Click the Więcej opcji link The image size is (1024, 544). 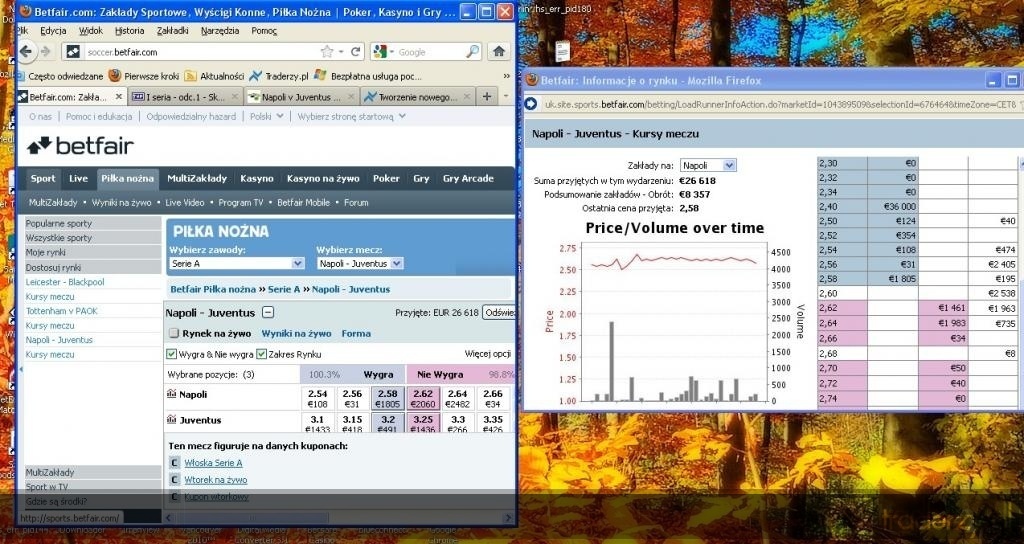click(487, 354)
